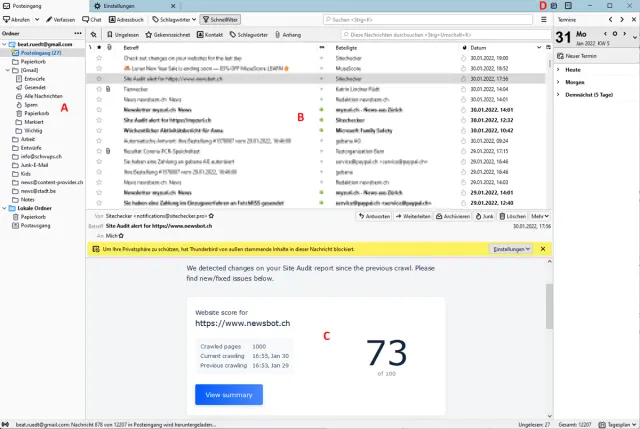Image resolution: width=640 pixels, height=429 pixels.
Task: Open the Schlagwörter dropdown in main toolbar
Action: click(174, 20)
